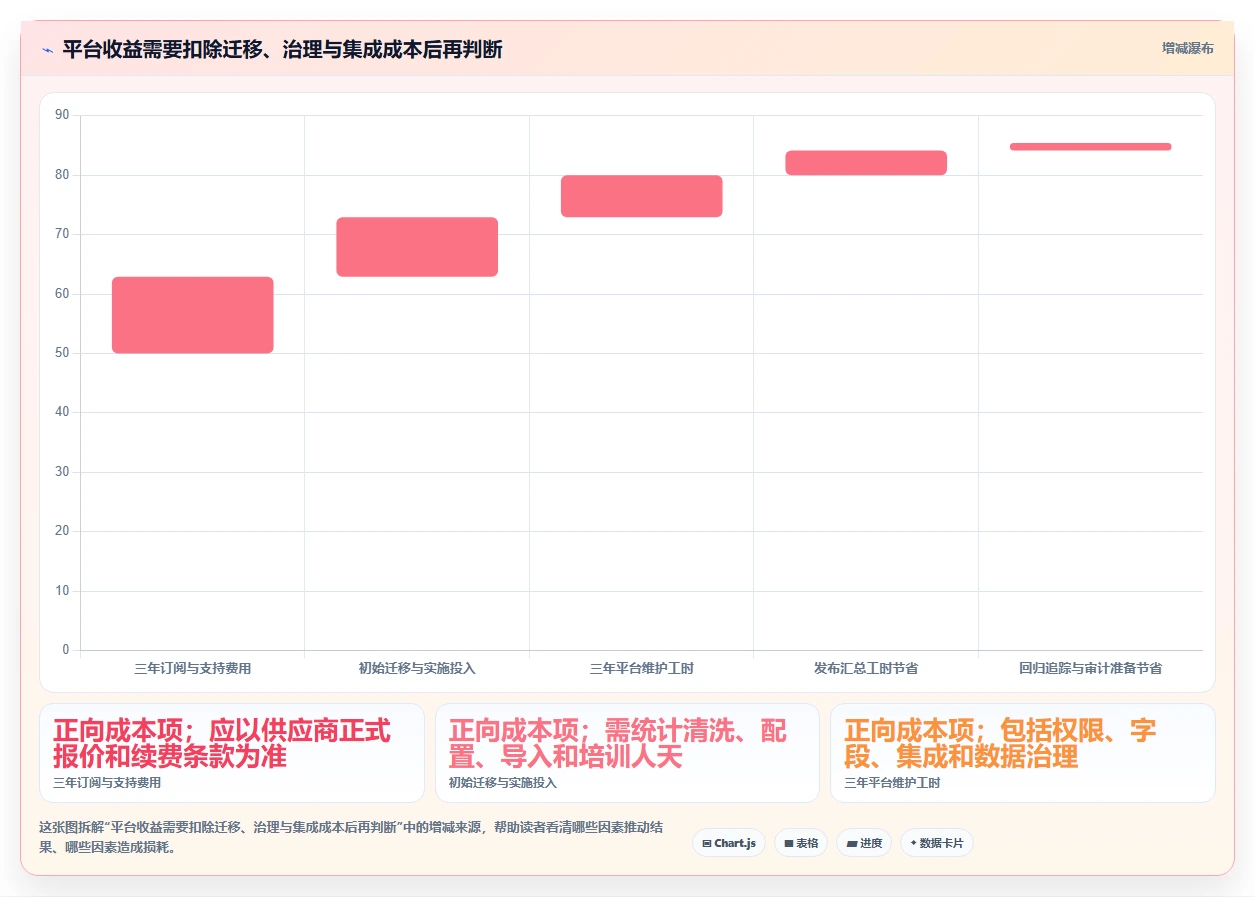Viewport: 1255px width, 897px height.
Task: Click the x-axis label 三年平台维护工时
Action: tap(641, 668)
